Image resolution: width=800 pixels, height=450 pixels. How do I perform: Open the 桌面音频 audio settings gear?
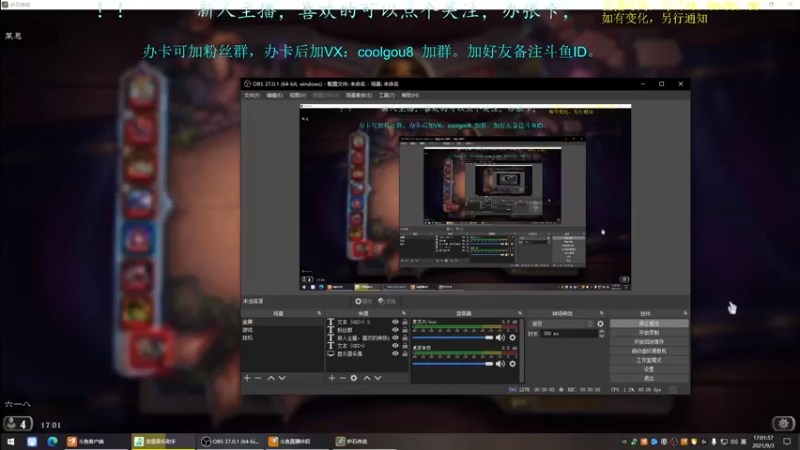pyautogui.click(x=512, y=364)
